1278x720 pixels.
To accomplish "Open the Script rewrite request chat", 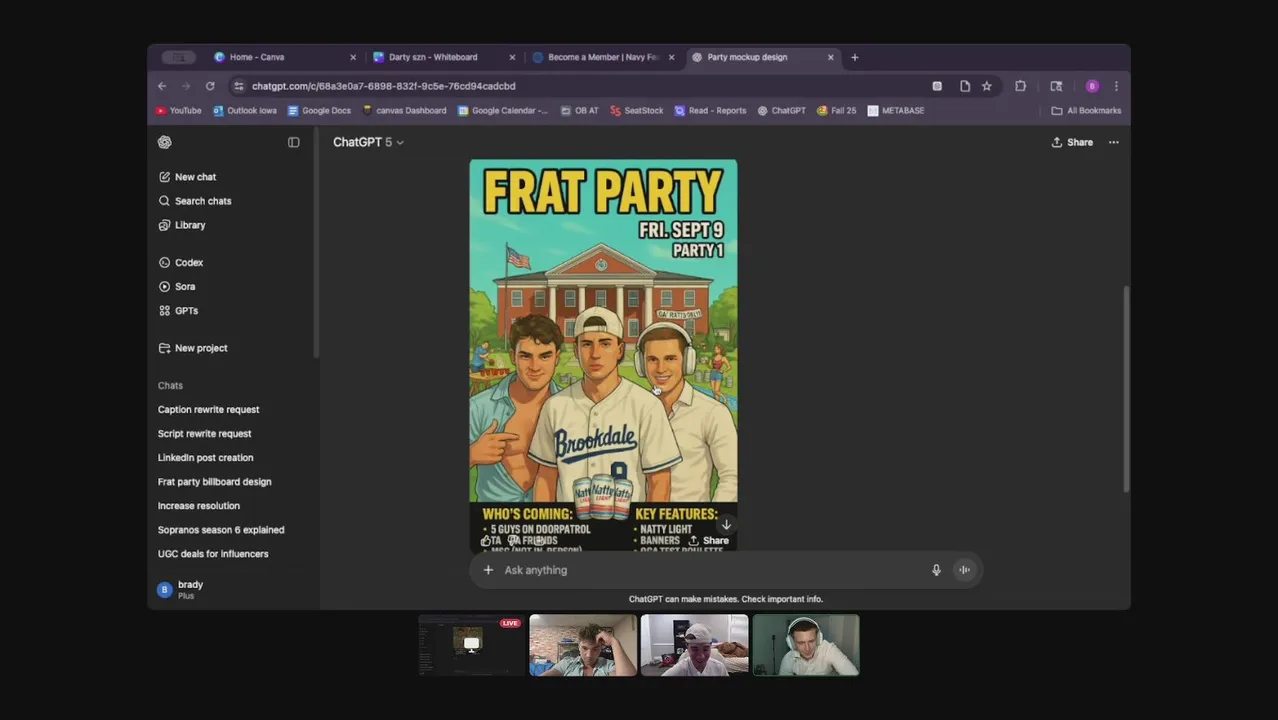I will pyautogui.click(x=204, y=433).
